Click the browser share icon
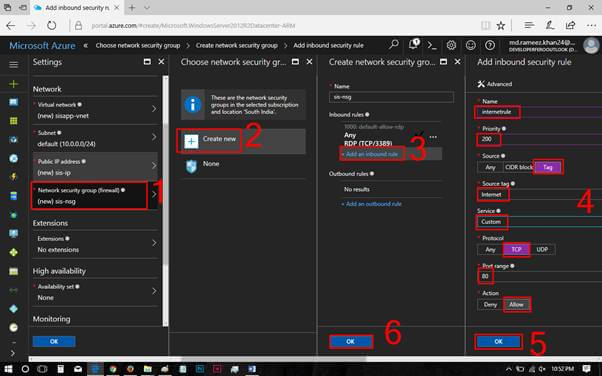Image resolution: width=602 pixels, height=376 pixels. 570,25
